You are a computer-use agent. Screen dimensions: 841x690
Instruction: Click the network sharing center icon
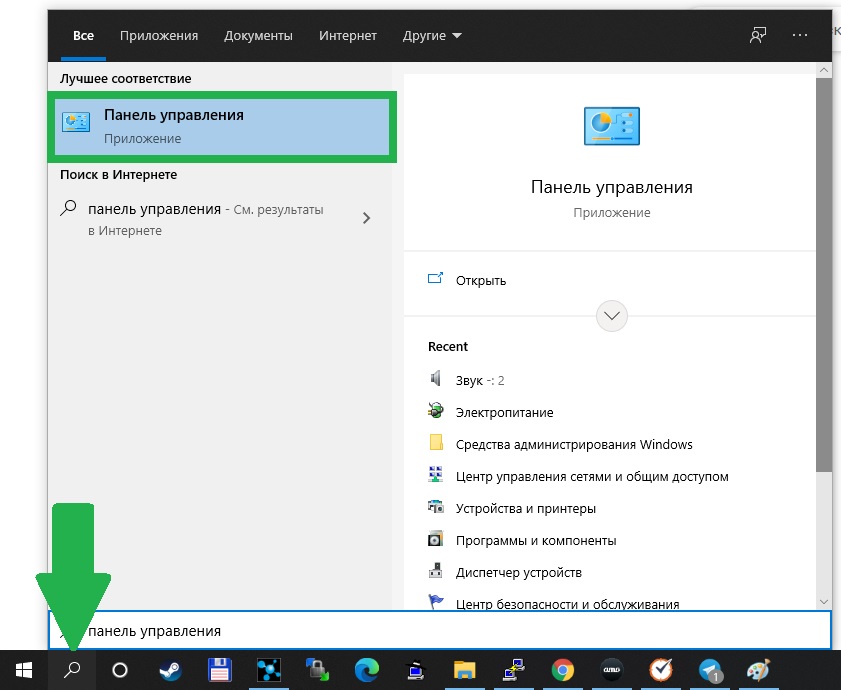coord(436,474)
